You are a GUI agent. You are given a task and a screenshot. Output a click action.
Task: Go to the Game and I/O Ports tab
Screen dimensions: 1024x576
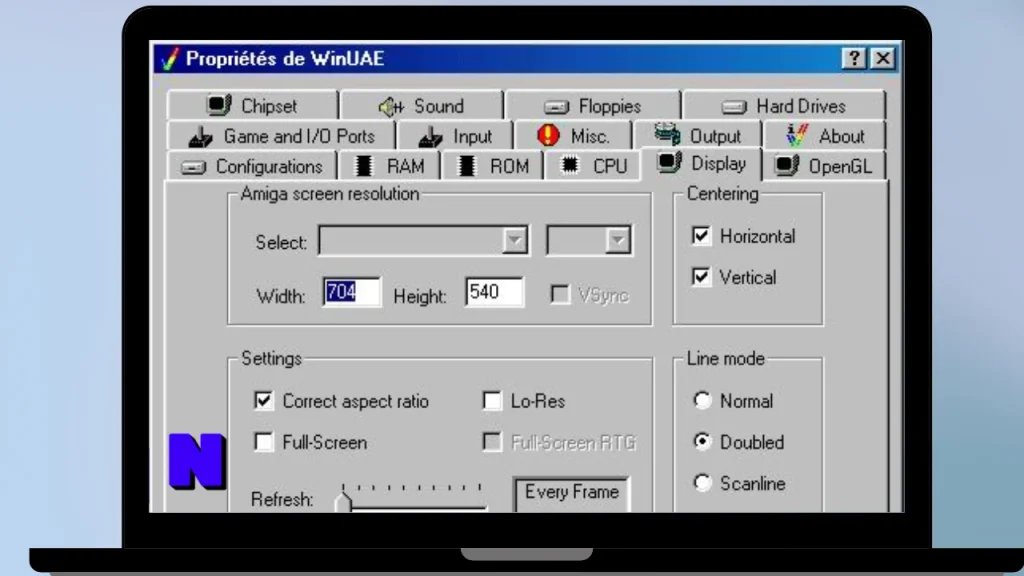coord(281,136)
